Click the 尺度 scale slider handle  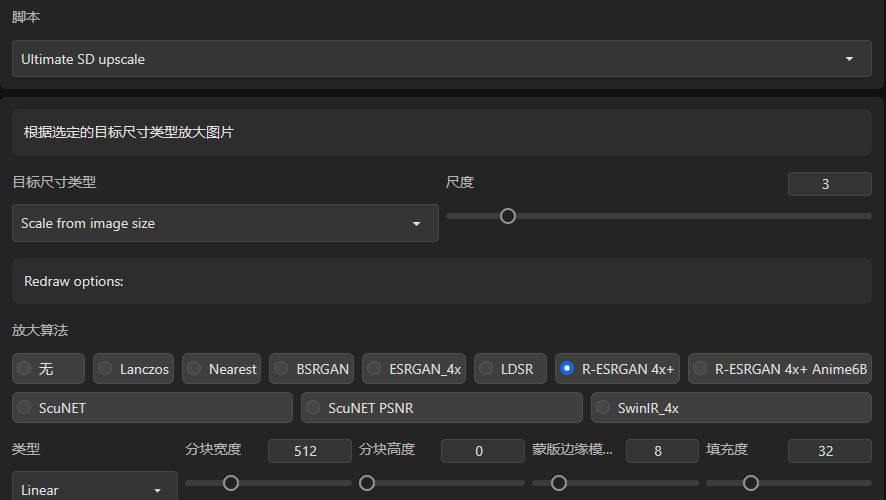click(x=508, y=216)
